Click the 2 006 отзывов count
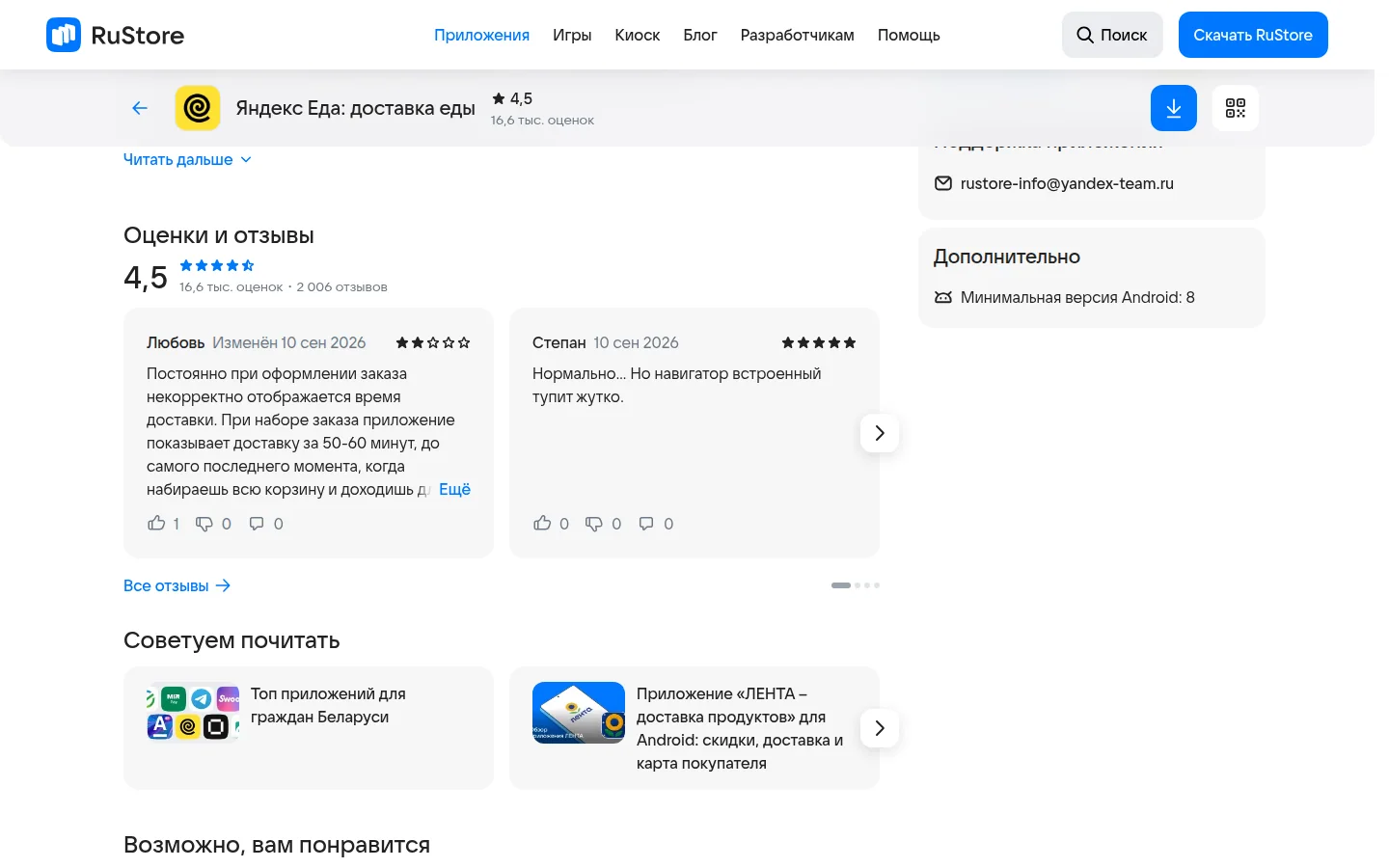Image resolution: width=1389 pixels, height=868 pixels. tap(341, 286)
